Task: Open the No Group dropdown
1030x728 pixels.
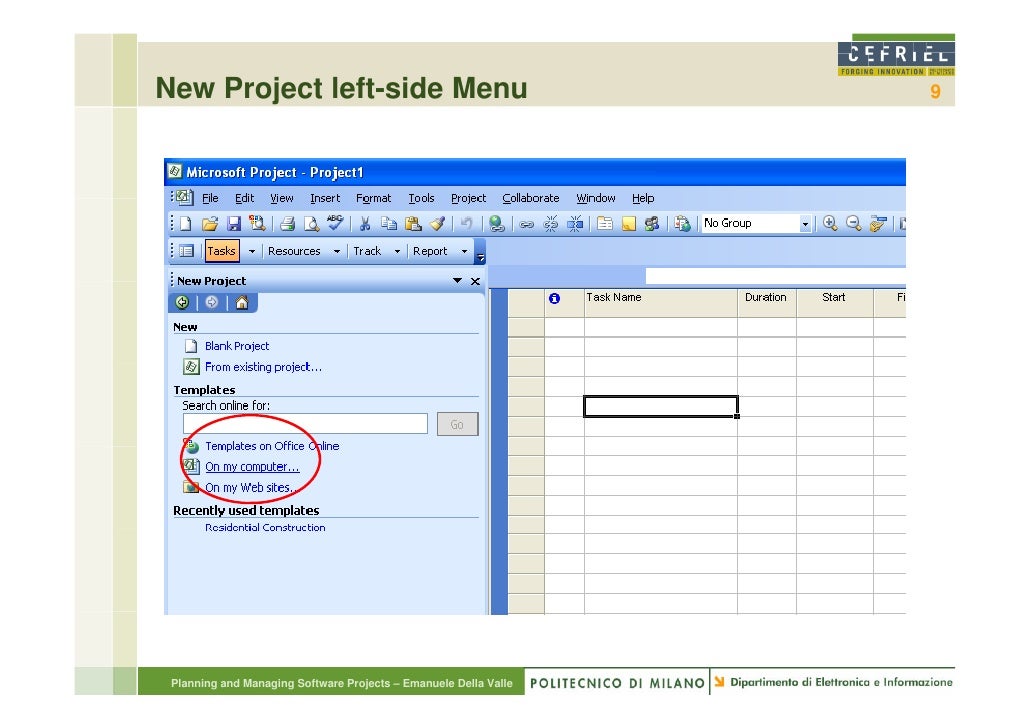Action: 805,224
